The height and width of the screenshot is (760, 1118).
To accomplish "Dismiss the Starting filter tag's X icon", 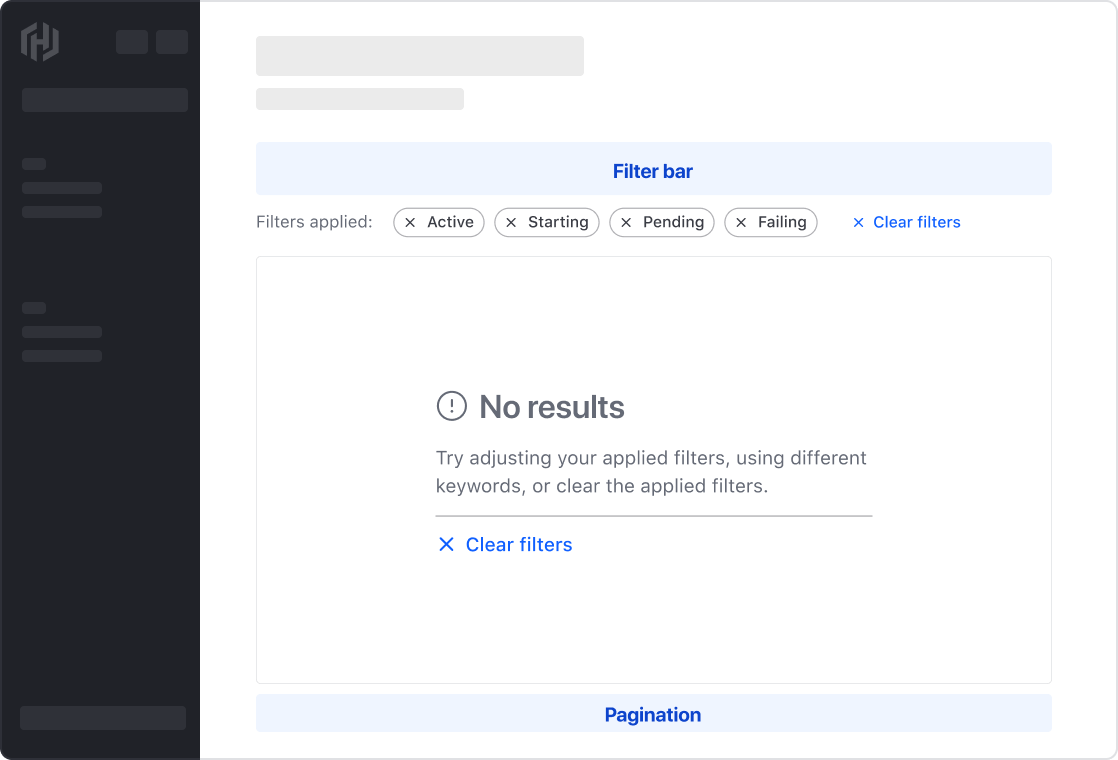I will [x=511, y=222].
